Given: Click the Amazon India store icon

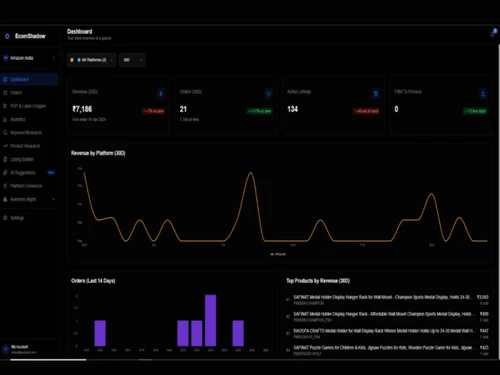Looking at the screenshot, I should tap(5, 58).
